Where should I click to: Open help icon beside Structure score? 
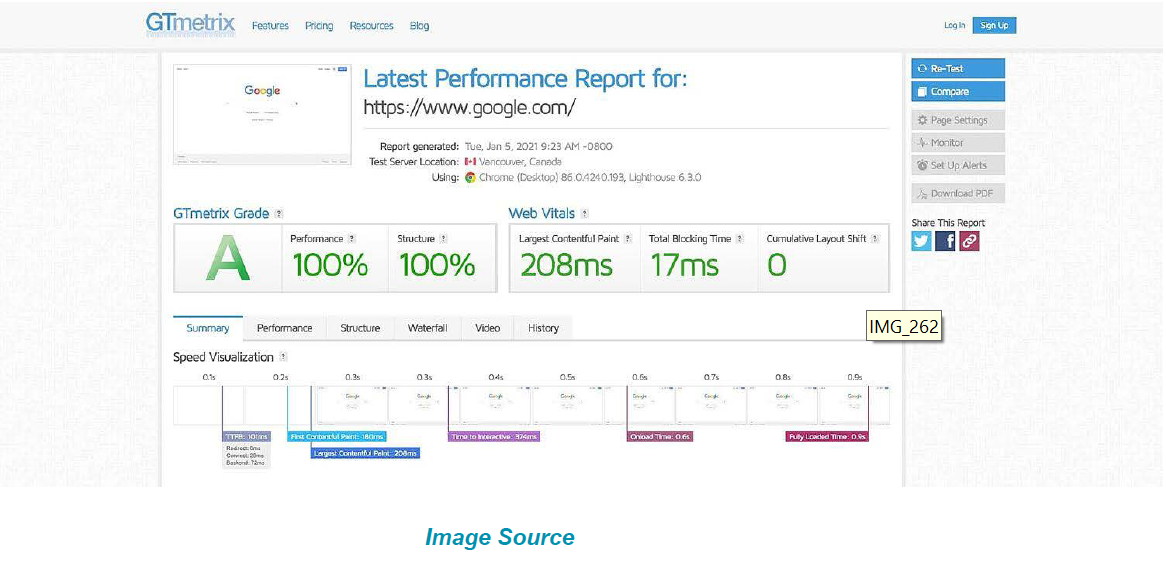(x=443, y=239)
